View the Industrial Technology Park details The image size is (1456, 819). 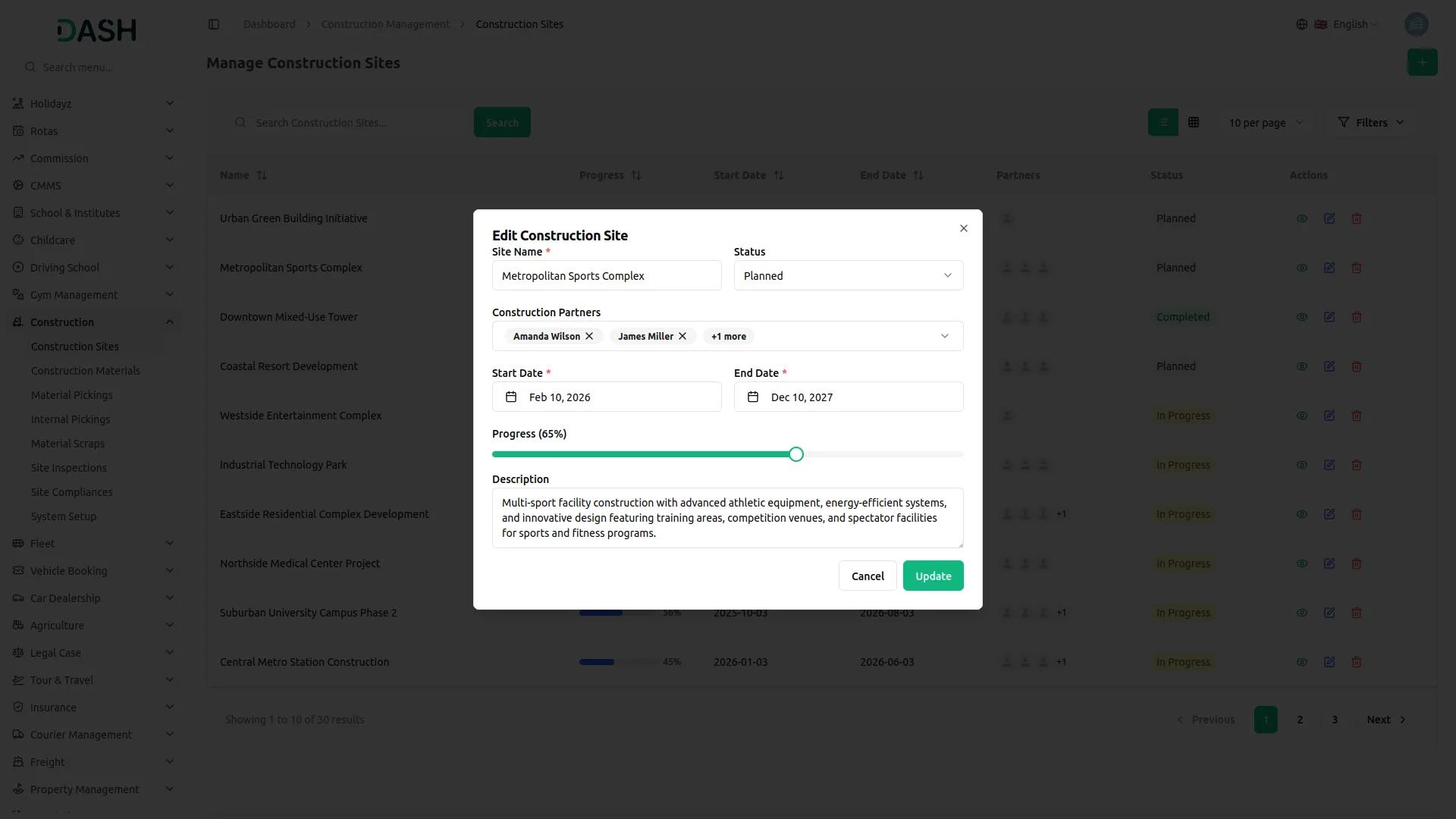1302,465
